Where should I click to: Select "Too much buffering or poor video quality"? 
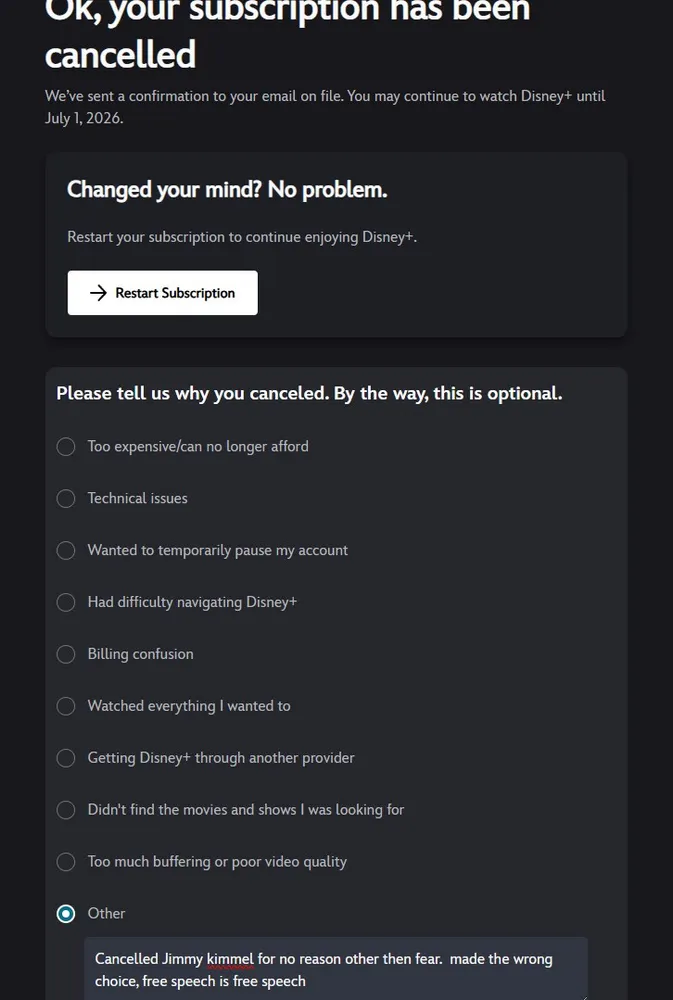click(x=66, y=862)
